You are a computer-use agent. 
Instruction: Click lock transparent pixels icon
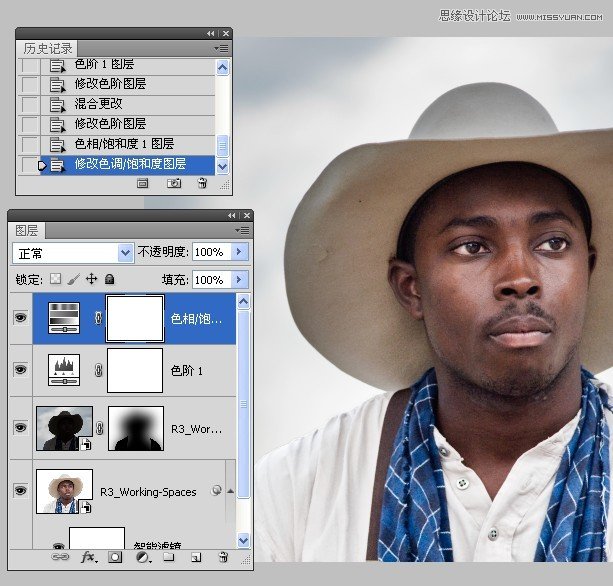(x=56, y=279)
